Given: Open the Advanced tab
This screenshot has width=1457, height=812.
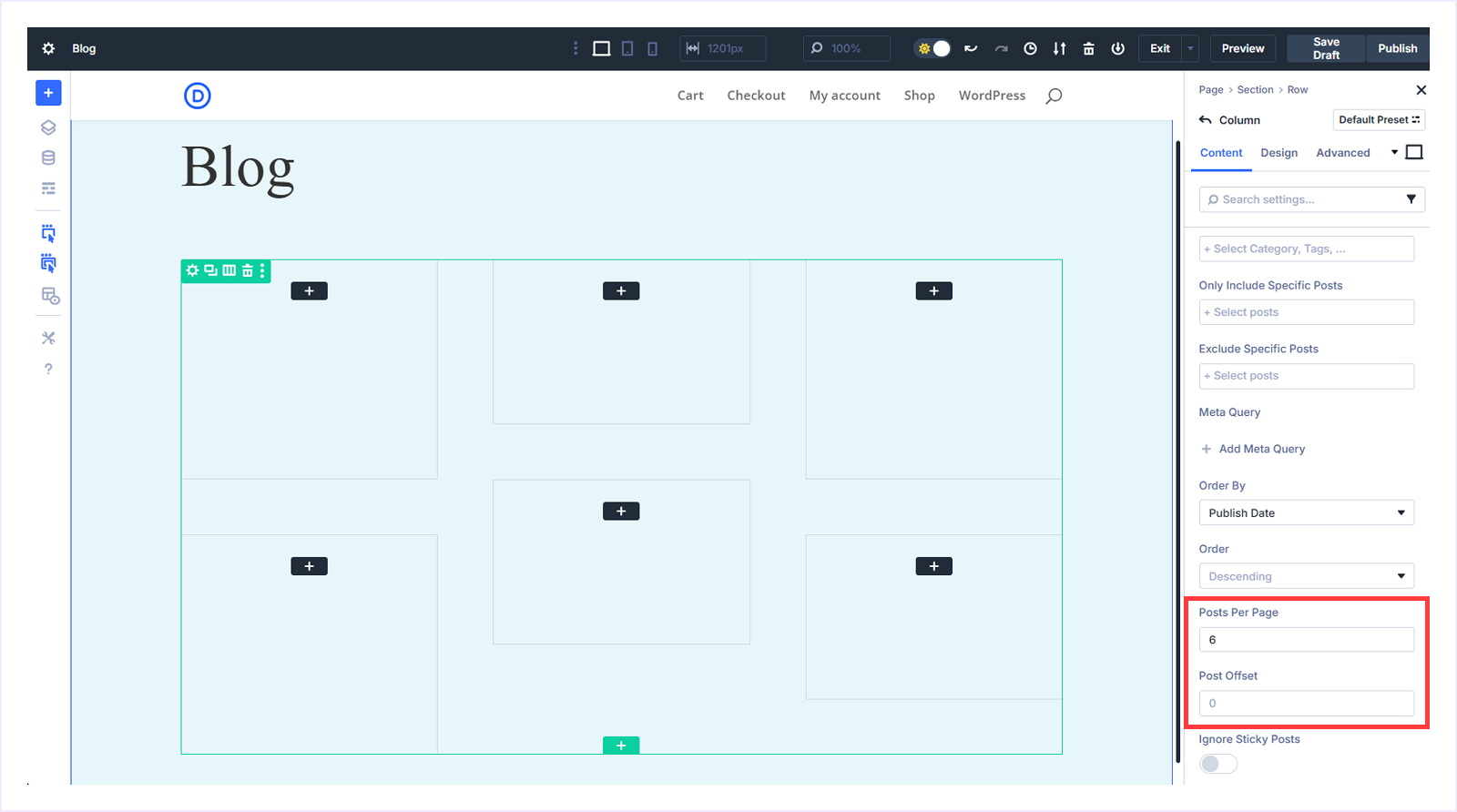Looking at the screenshot, I should pos(1342,153).
